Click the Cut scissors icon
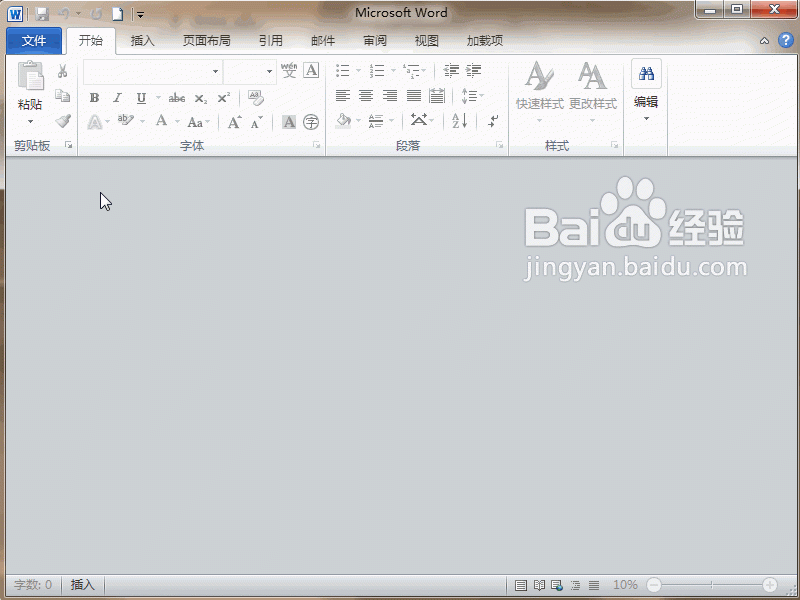The height and width of the screenshot is (600, 800). (63, 70)
